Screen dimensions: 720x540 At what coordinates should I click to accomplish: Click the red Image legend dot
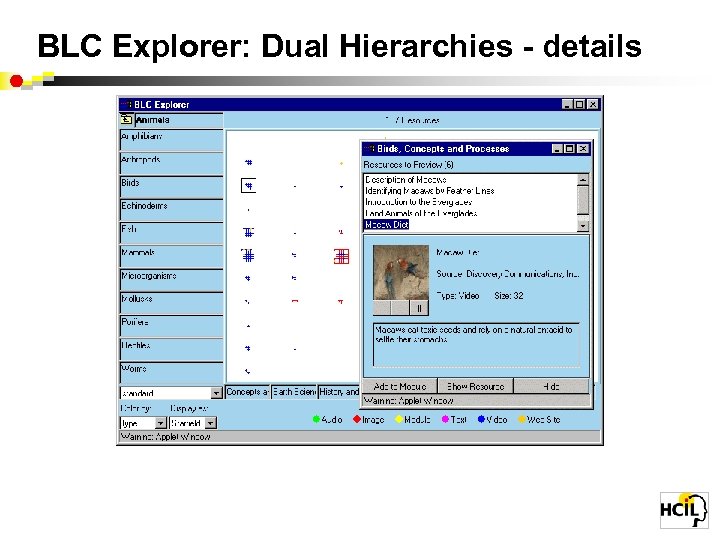click(357, 419)
